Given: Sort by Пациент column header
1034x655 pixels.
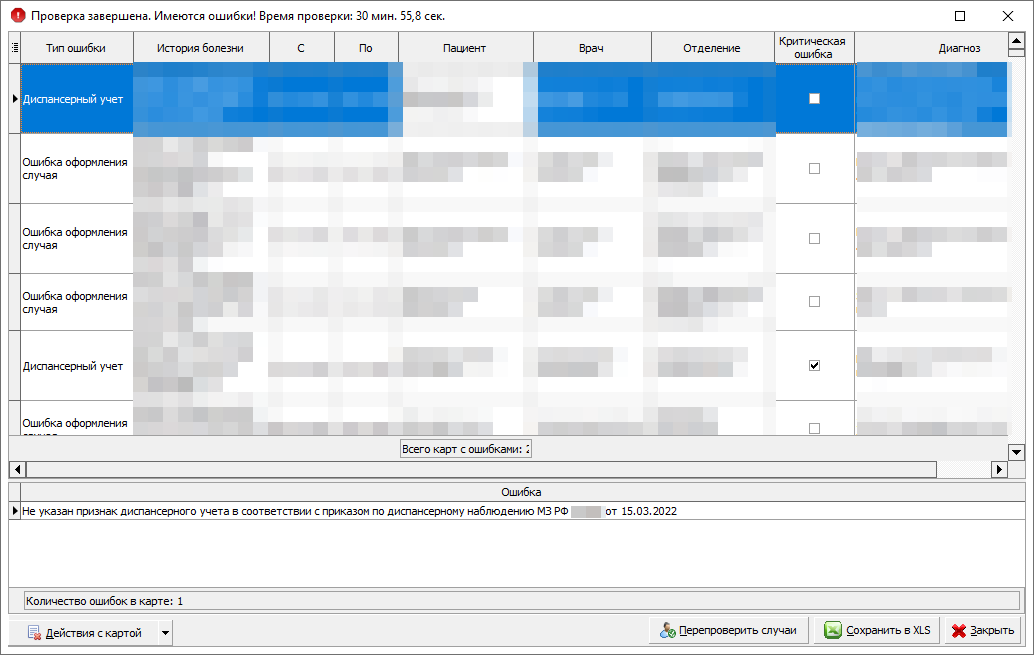Looking at the screenshot, I should tap(465, 48).
